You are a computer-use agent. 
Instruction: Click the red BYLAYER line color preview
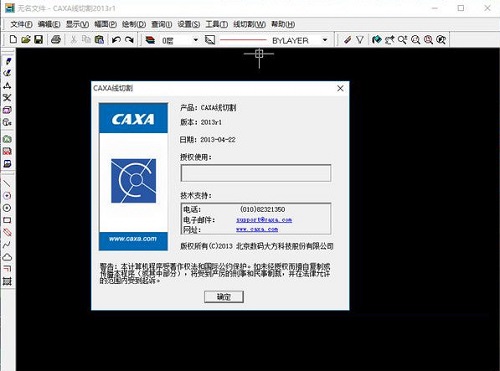(x=243, y=40)
